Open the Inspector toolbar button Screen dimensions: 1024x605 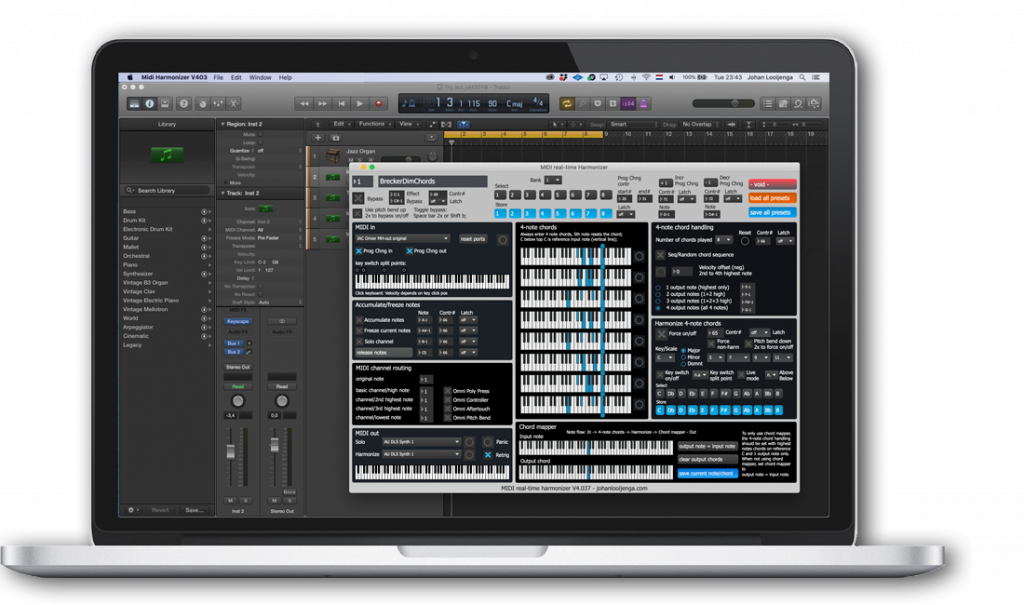tap(150, 103)
